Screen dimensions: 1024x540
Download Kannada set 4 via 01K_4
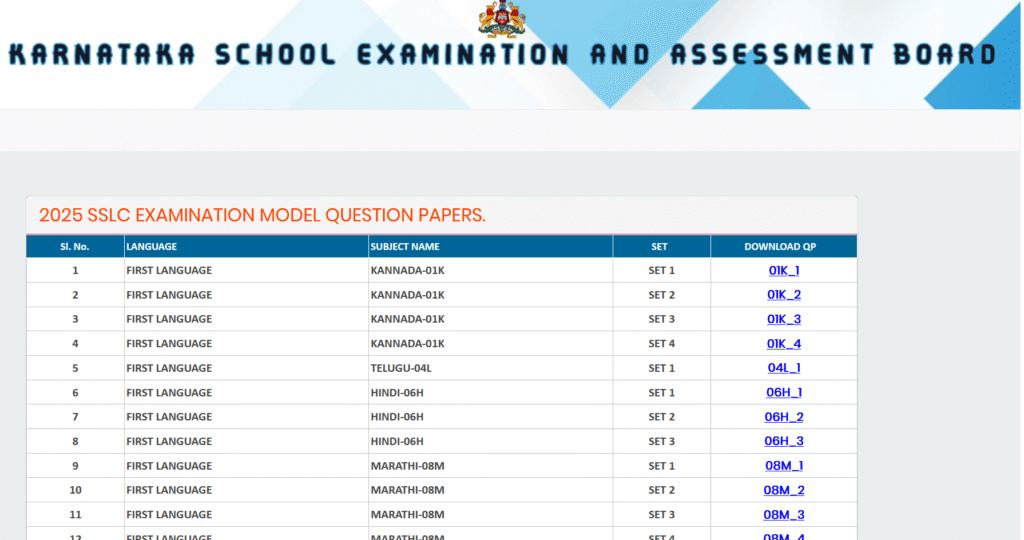point(784,343)
